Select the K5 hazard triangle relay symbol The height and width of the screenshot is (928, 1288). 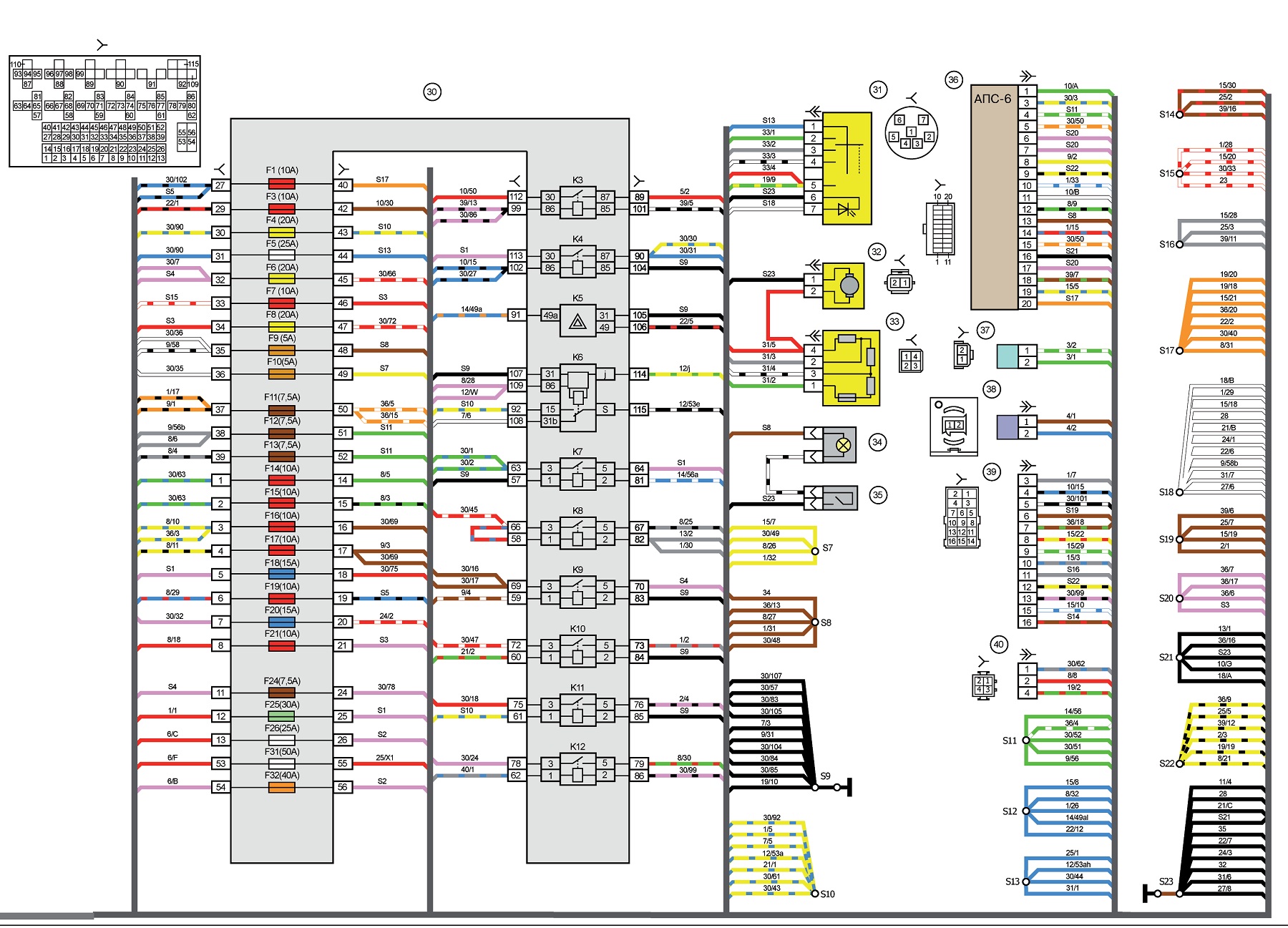(577, 321)
